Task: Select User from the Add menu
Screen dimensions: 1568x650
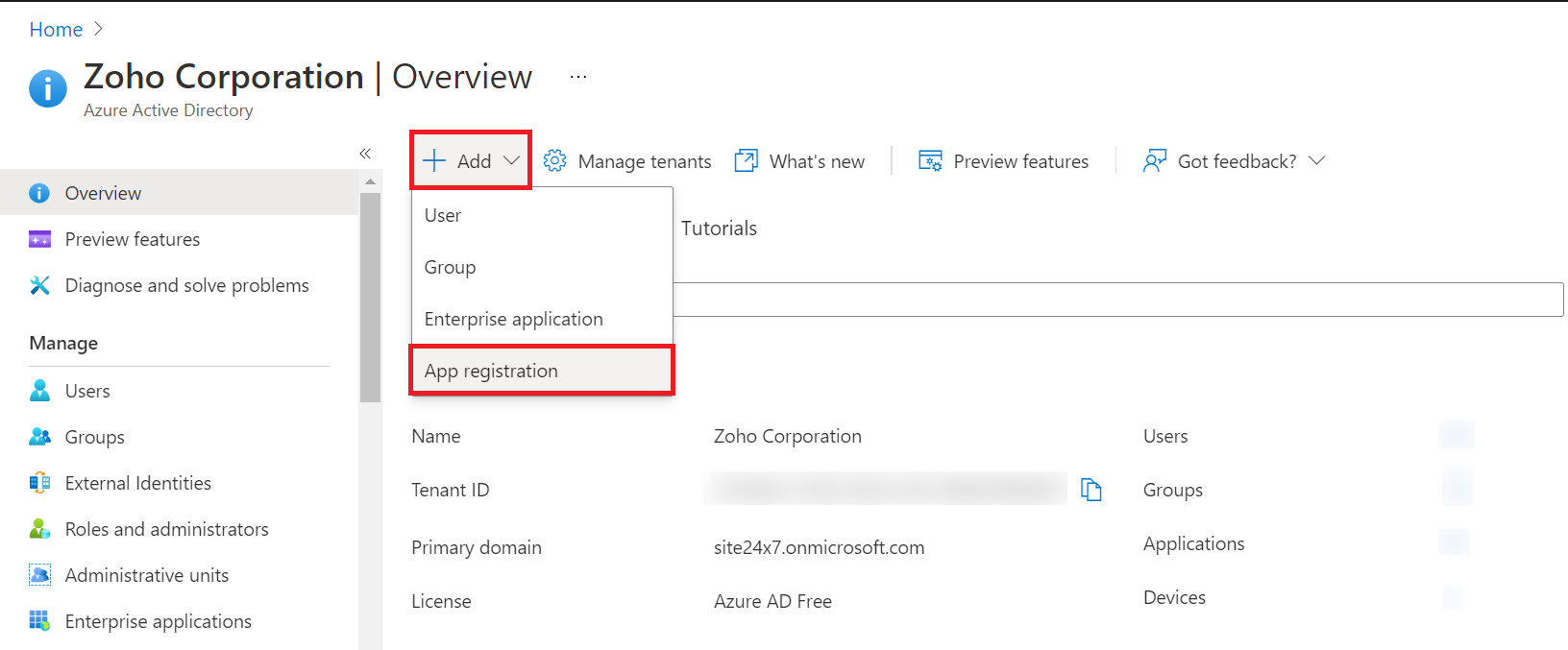Action: coord(443,215)
